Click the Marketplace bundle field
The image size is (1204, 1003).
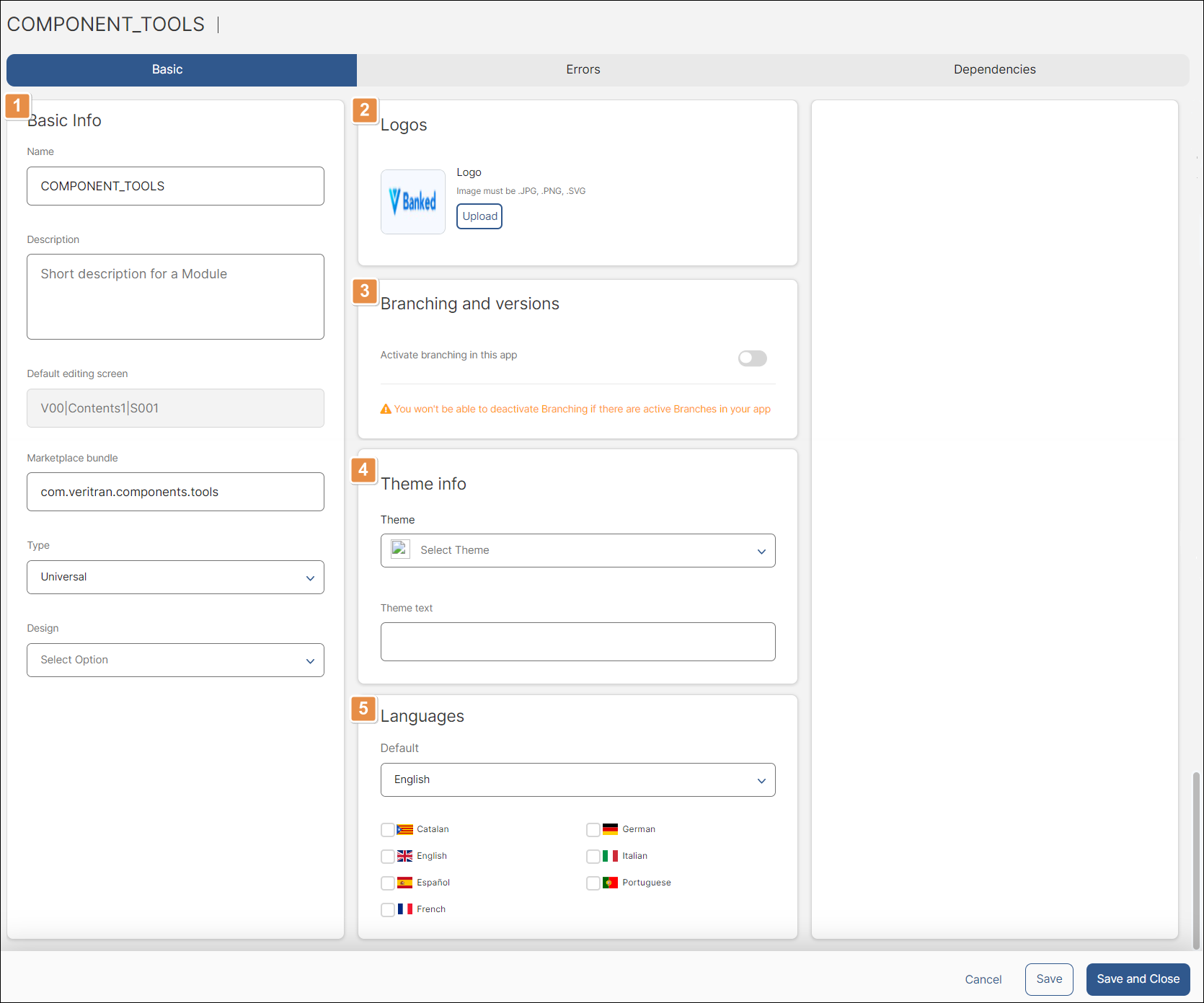click(175, 492)
